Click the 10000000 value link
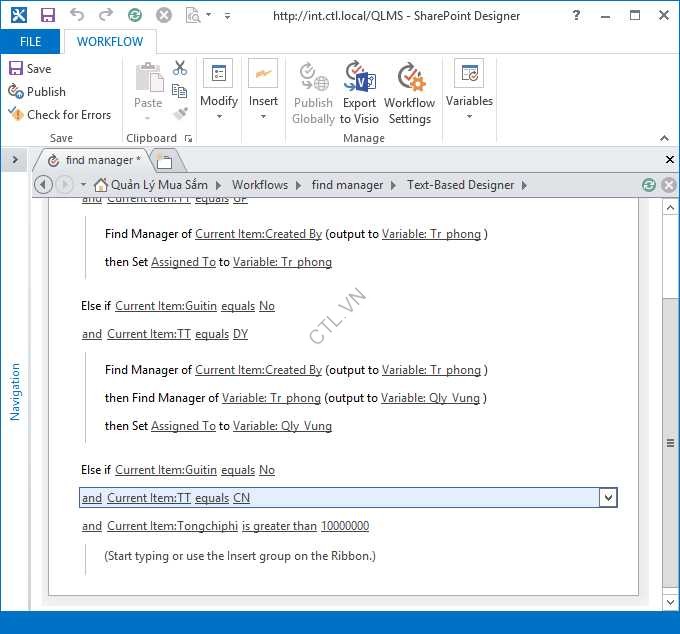The image size is (680, 634). click(345, 526)
